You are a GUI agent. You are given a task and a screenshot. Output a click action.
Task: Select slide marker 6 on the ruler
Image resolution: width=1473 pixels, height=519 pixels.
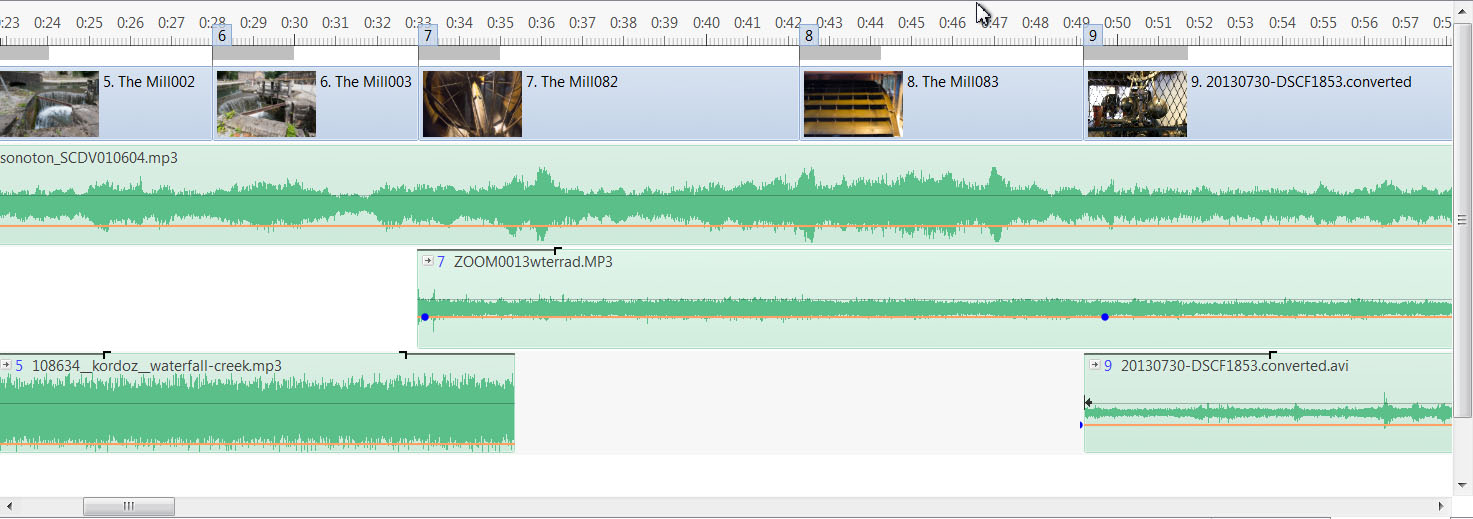pos(222,35)
